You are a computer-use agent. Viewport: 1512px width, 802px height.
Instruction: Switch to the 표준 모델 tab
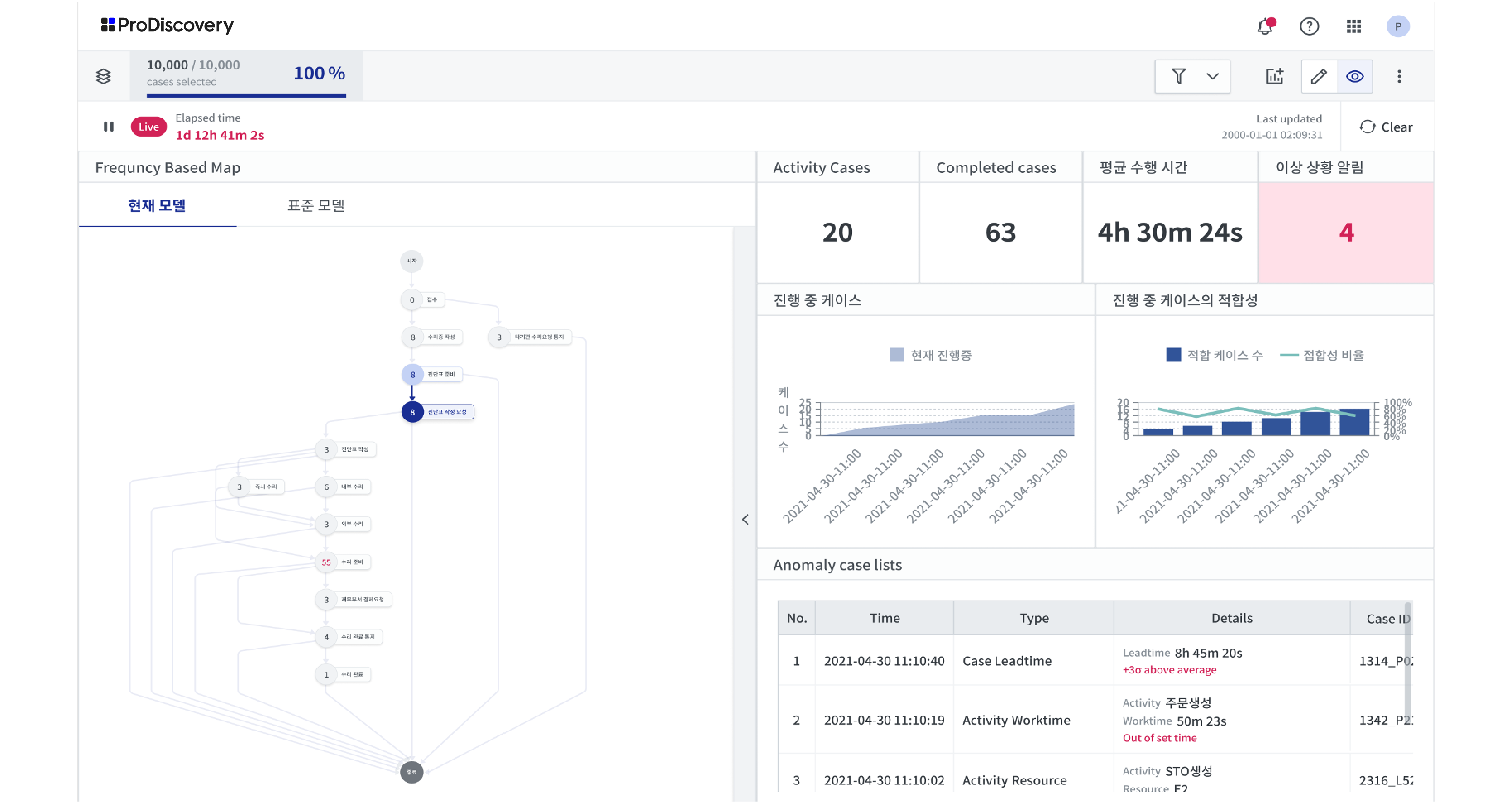coord(316,206)
